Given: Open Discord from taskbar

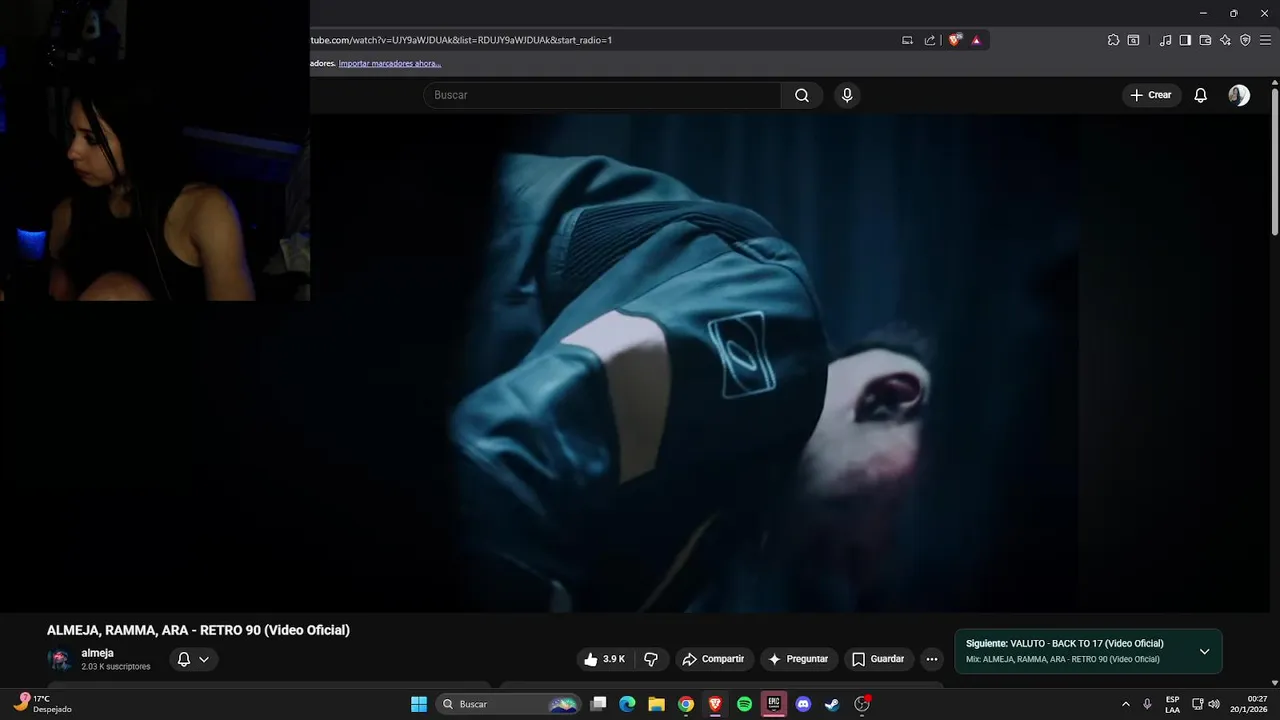Looking at the screenshot, I should [x=803, y=704].
